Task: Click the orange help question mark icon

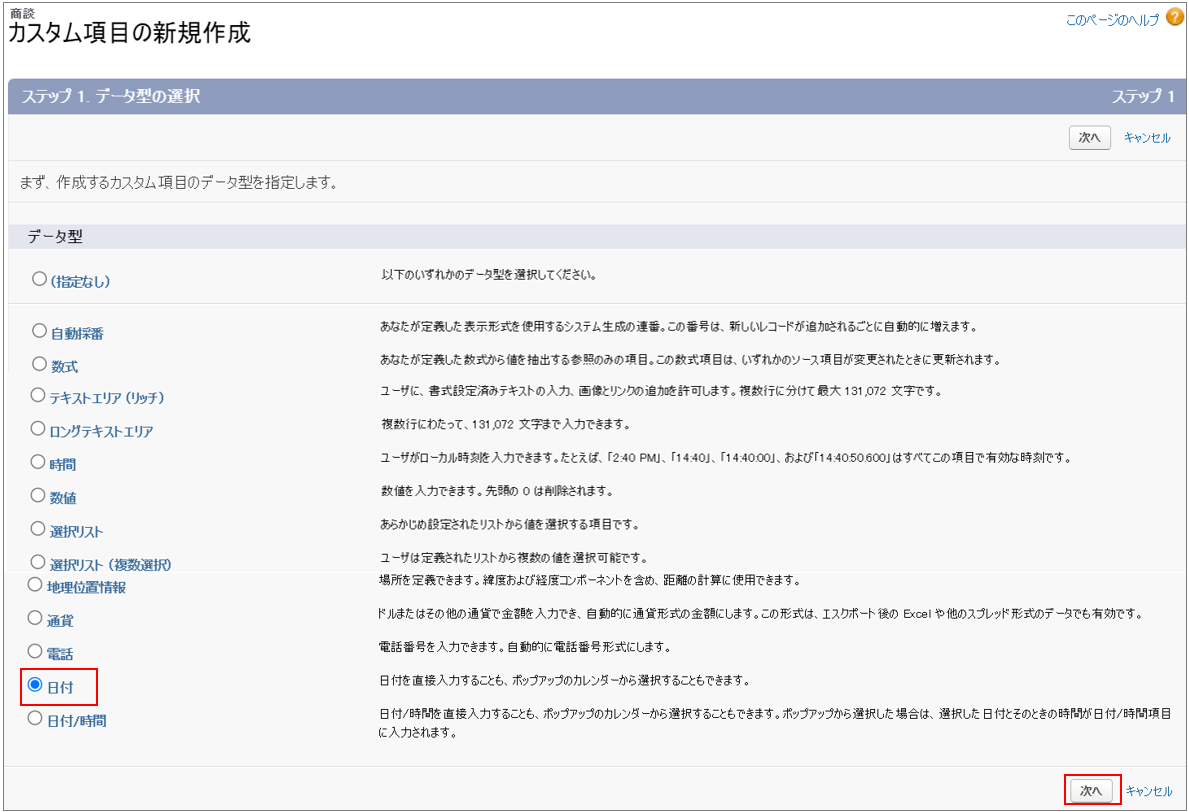Action: click(x=1174, y=18)
